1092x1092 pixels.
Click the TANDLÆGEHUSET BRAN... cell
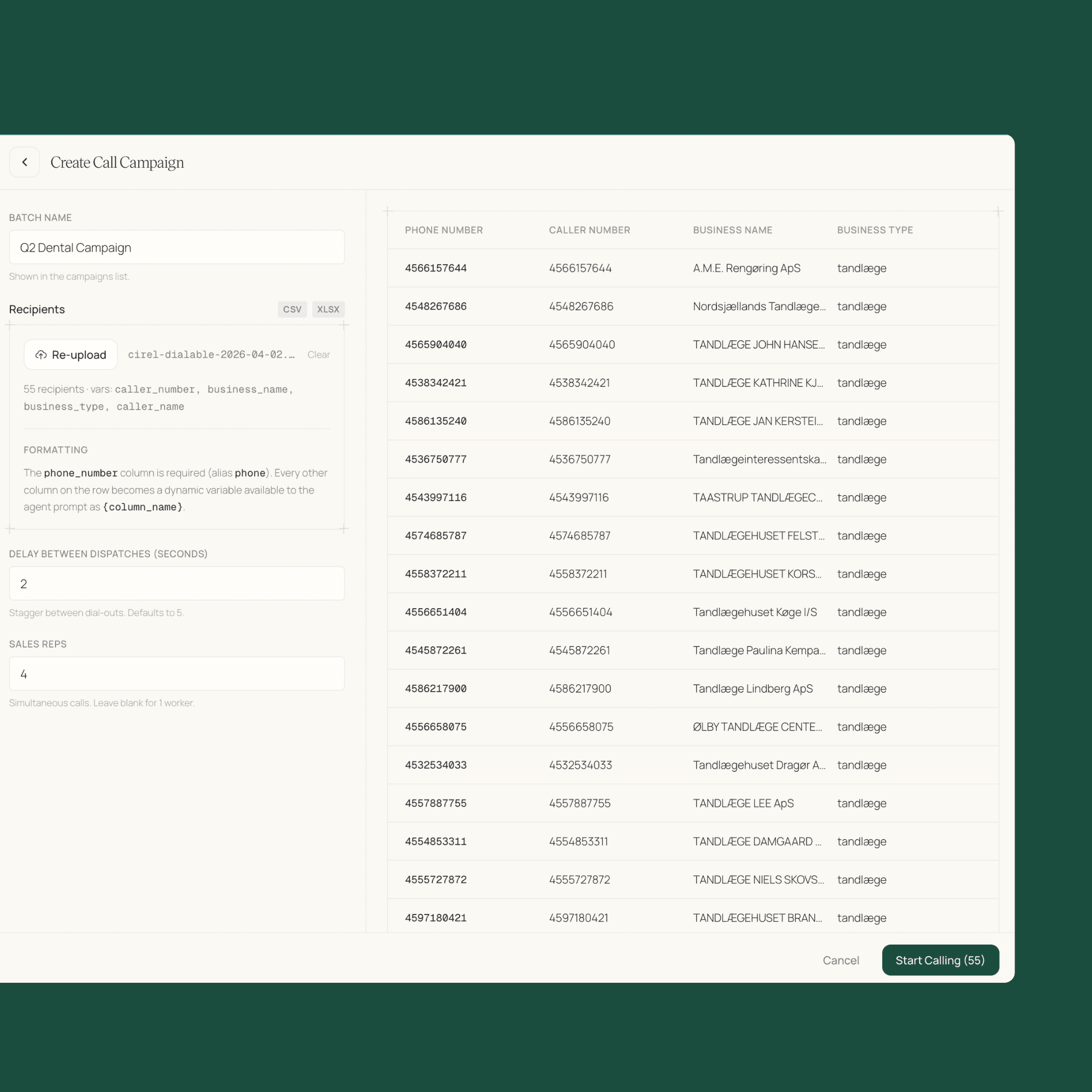coord(757,918)
